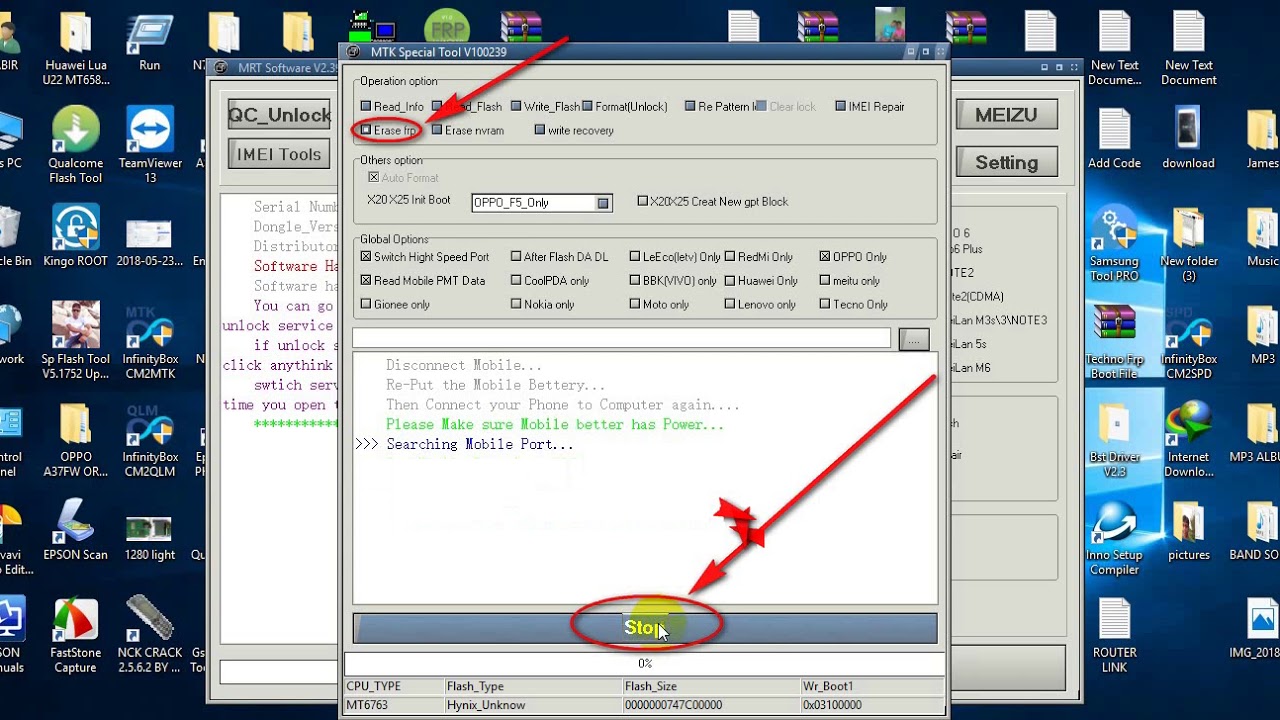Open the Add Code desktop file

1114,138
